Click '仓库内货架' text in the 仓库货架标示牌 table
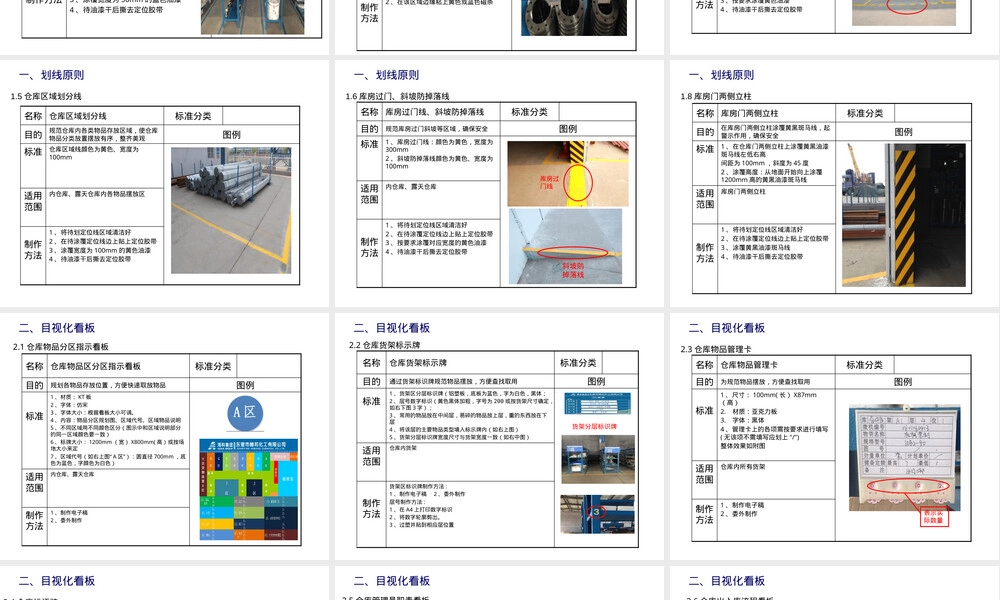This screenshot has height=600, width=1000. tap(403, 448)
